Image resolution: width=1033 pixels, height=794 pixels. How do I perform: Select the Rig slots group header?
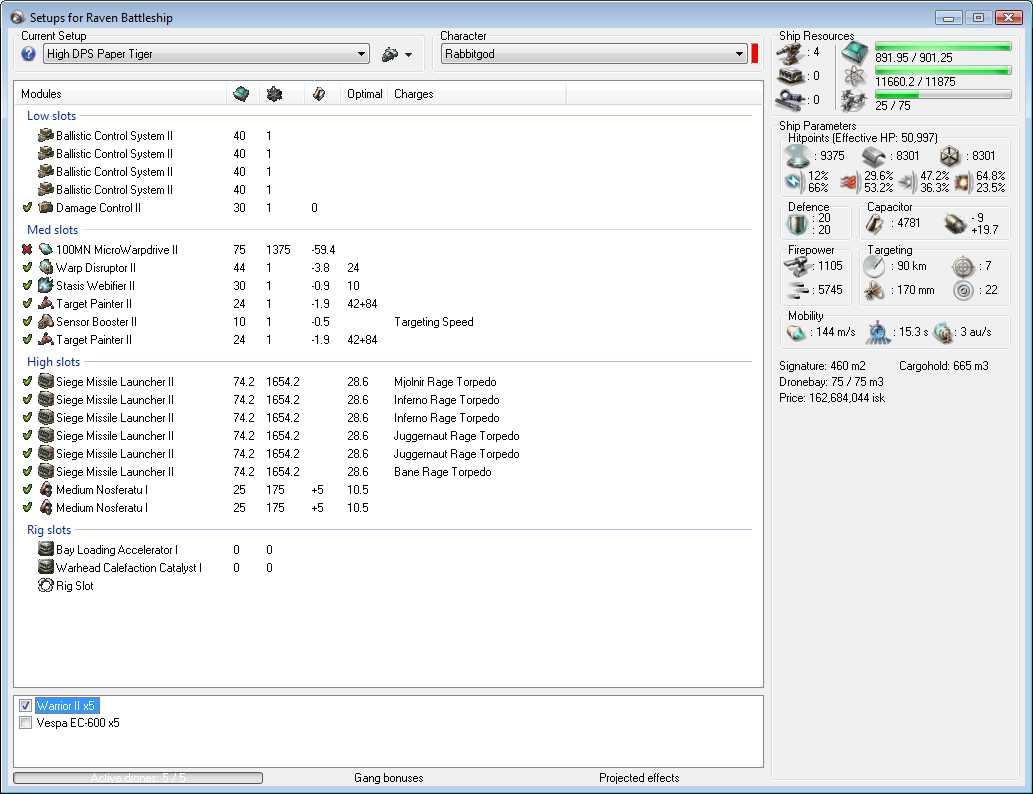click(x=49, y=530)
